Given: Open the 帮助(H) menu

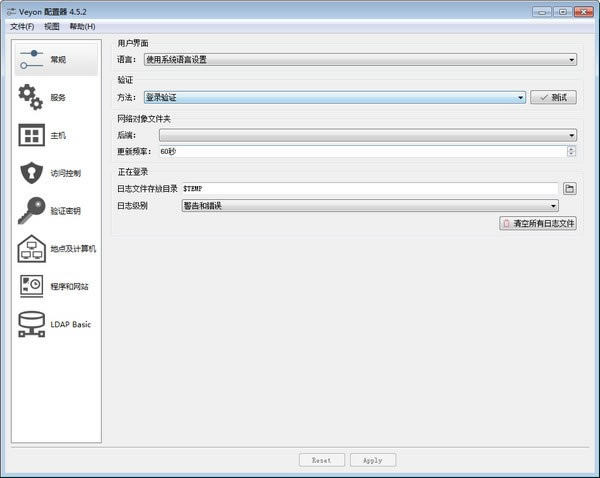Looking at the screenshot, I should point(83,26).
